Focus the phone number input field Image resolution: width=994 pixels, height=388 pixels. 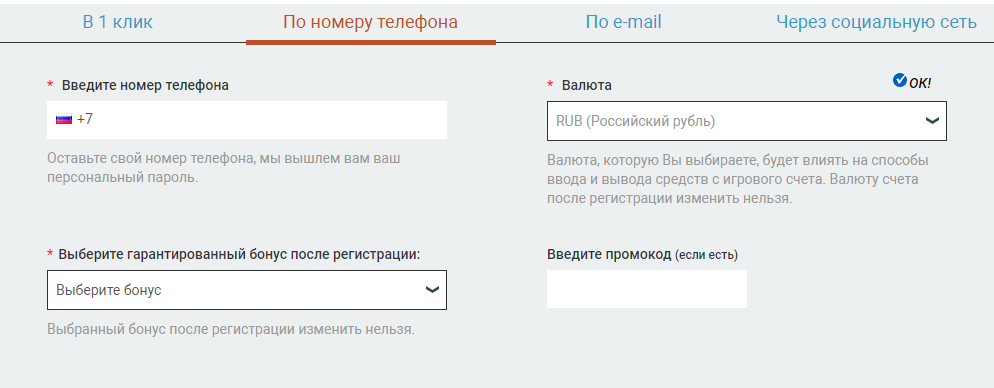247,120
